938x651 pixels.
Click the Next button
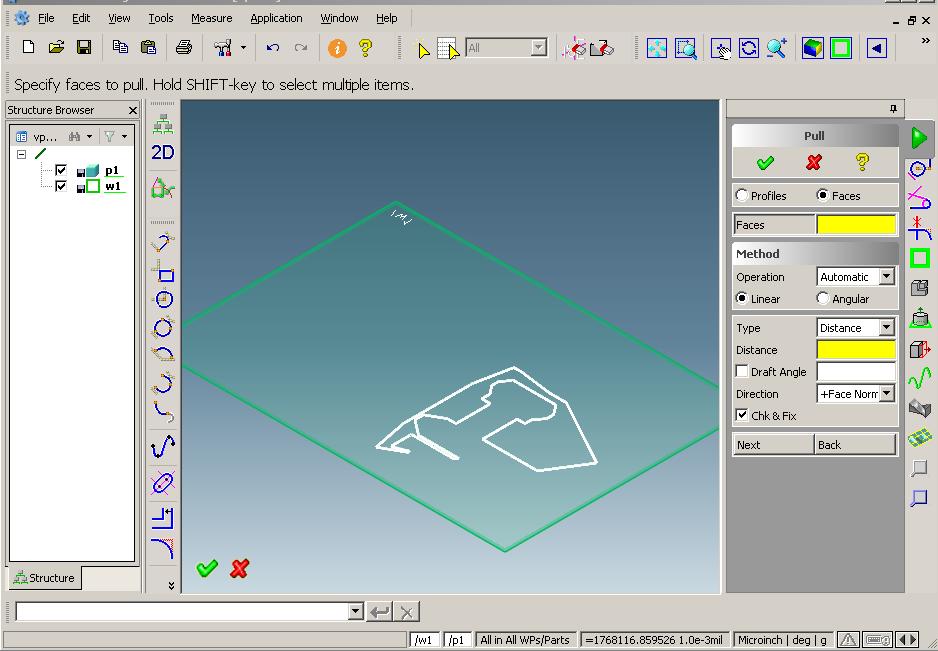click(x=773, y=445)
